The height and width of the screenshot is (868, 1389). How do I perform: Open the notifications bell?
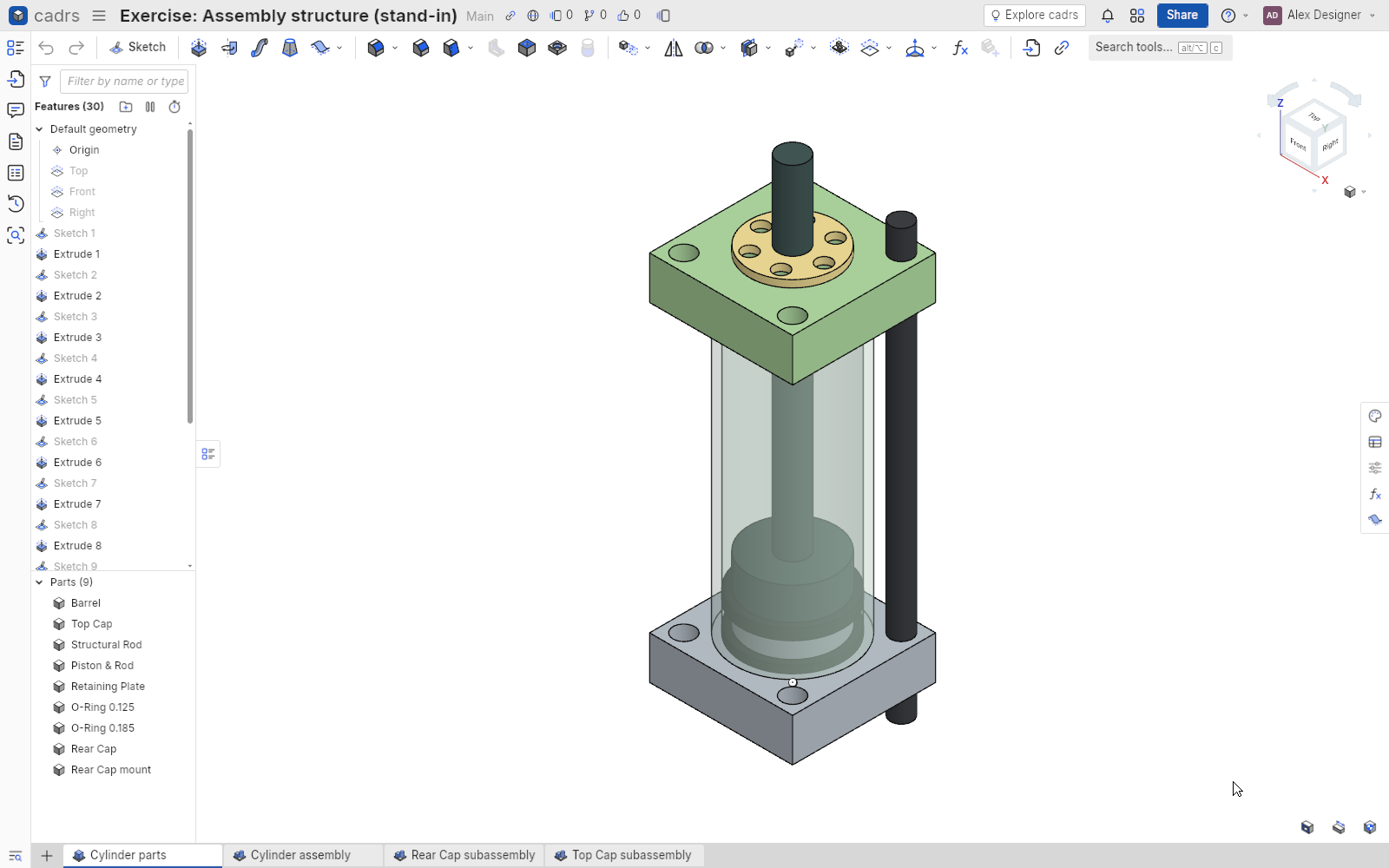pyautogui.click(x=1108, y=16)
